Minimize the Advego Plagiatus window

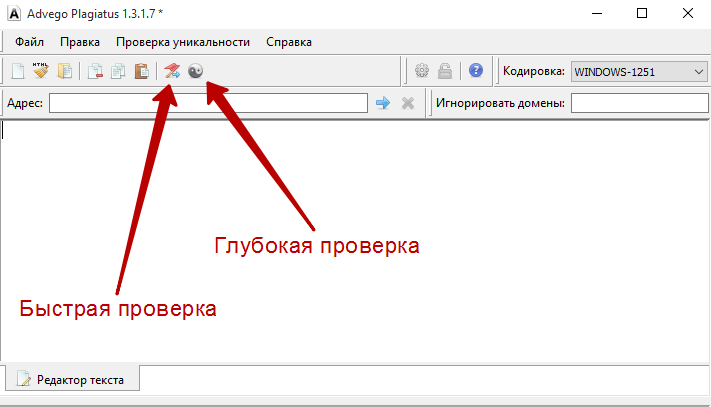coord(597,14)
